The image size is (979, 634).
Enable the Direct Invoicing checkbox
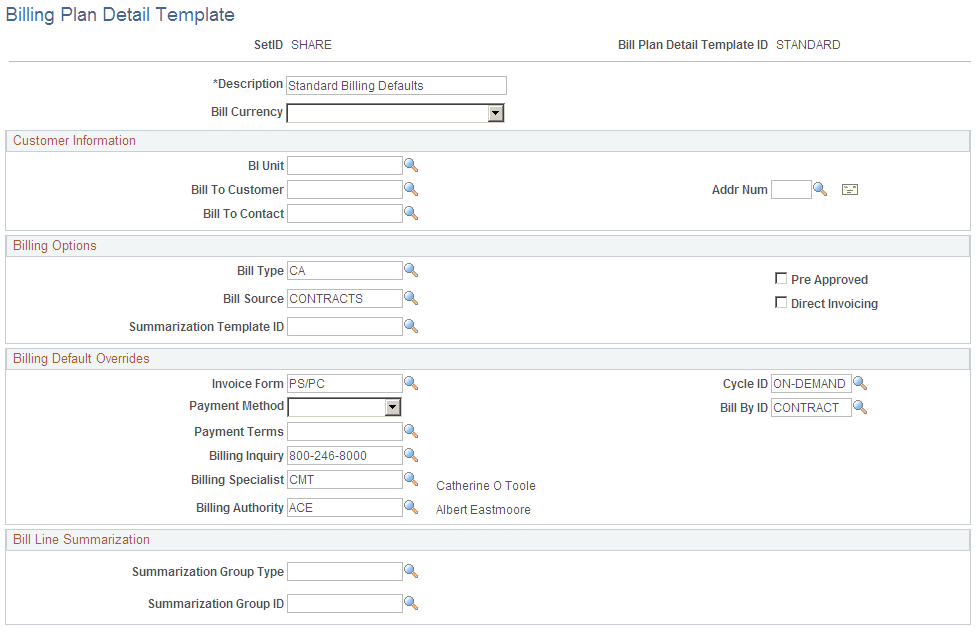(781, 302)
